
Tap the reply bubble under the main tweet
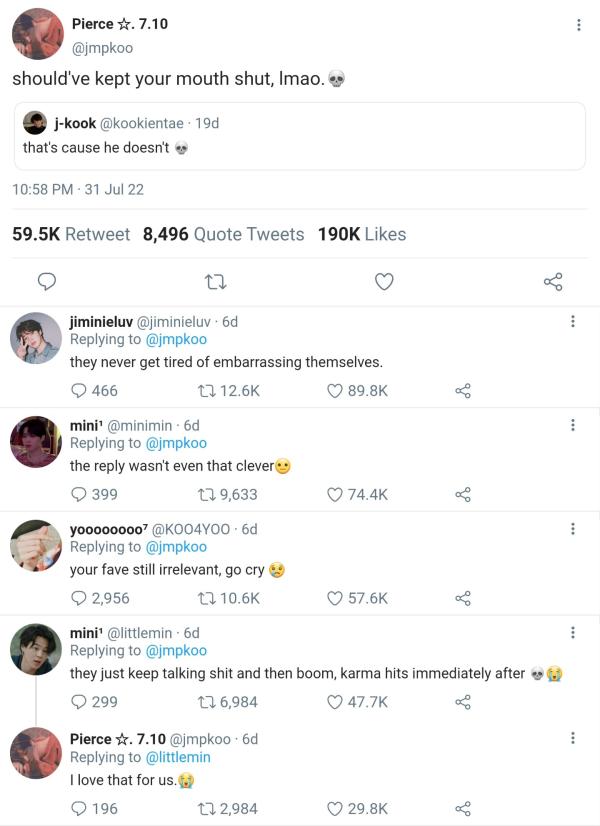[47, 282]
